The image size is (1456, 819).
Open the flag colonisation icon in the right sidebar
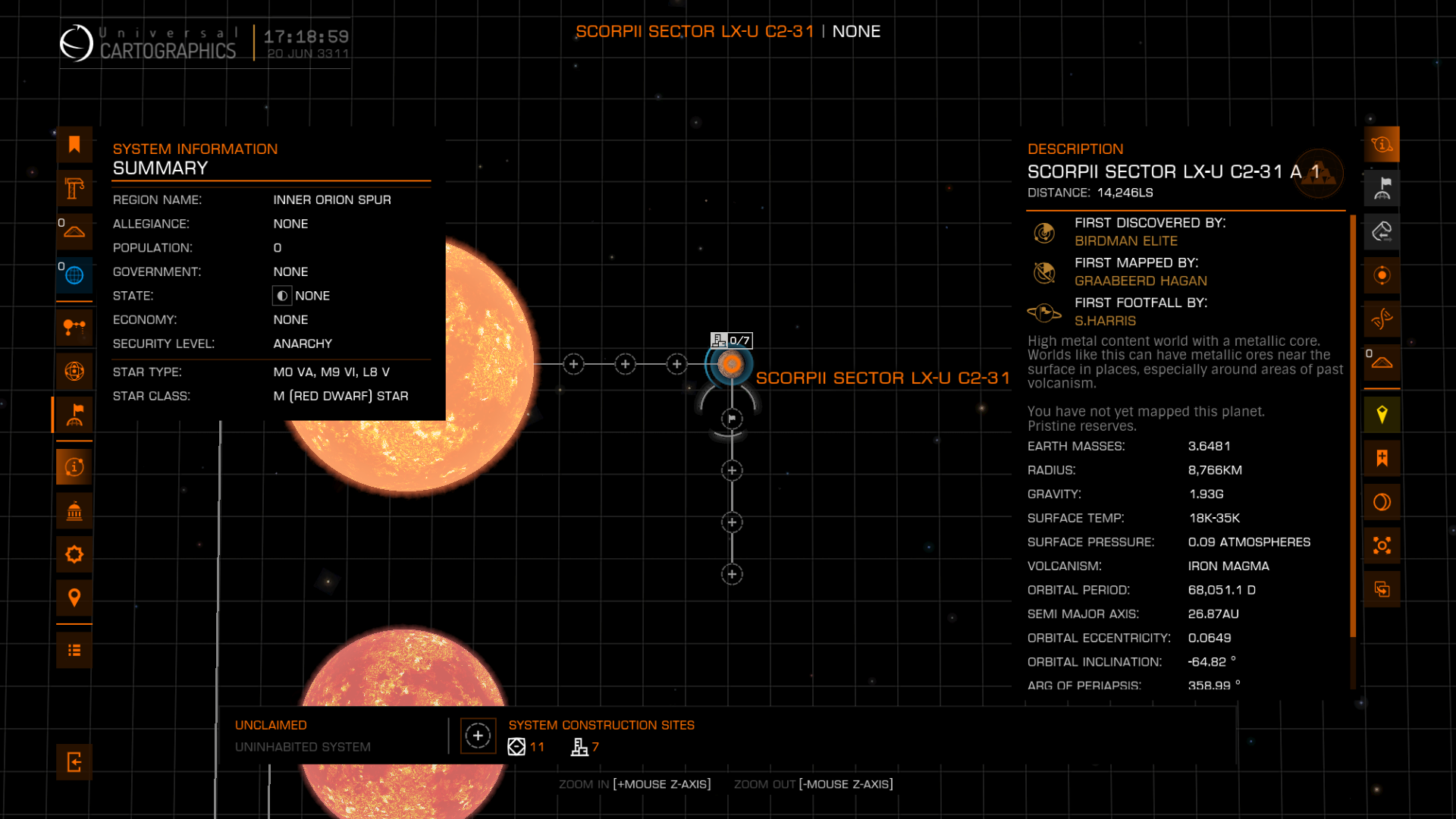pyautogui.click(x=1382, y=187)
